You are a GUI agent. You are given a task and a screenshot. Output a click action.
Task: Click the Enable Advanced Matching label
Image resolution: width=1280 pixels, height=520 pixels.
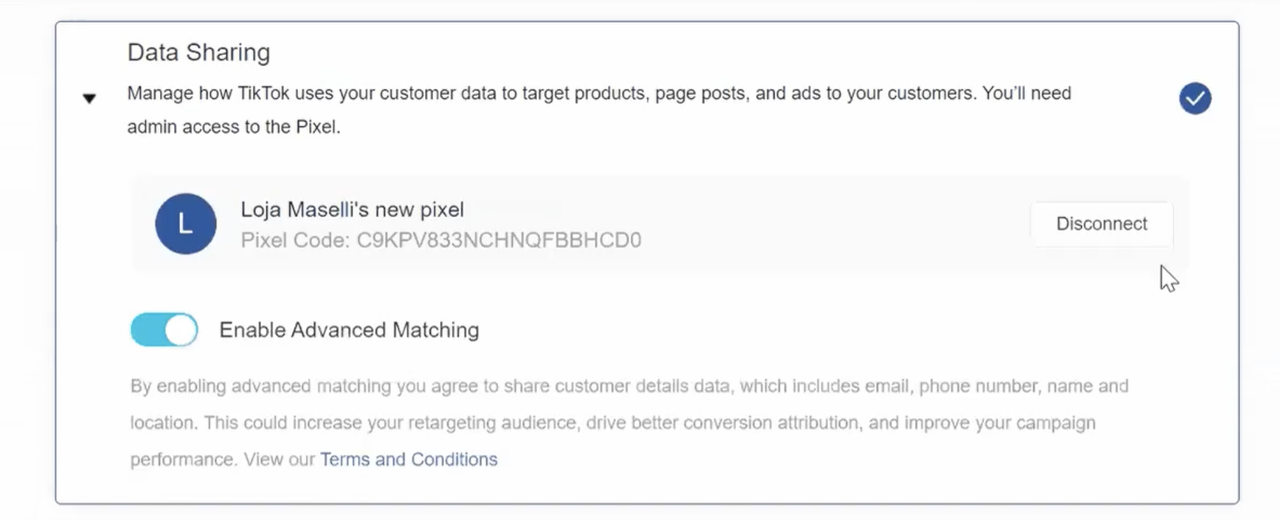coord(349,330)
